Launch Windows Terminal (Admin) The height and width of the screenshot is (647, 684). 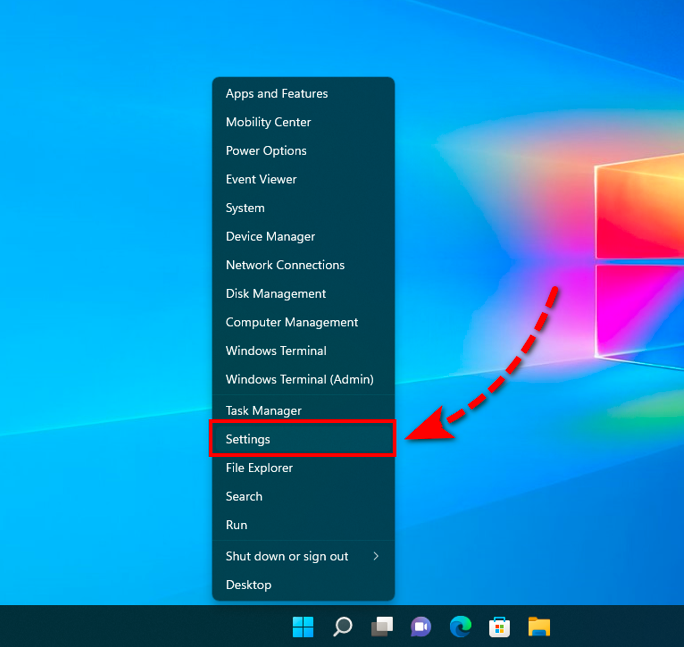[x=303, y=379]
